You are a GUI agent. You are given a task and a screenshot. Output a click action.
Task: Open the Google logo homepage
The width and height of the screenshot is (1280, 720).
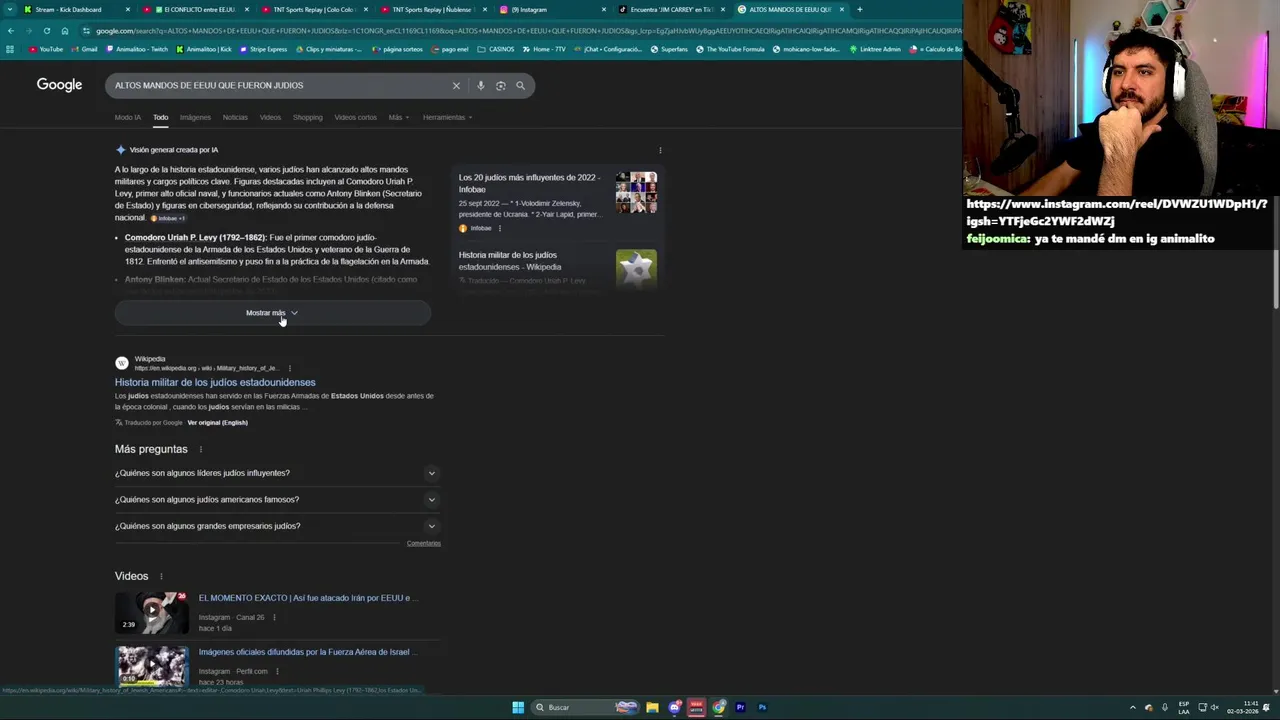59,85
